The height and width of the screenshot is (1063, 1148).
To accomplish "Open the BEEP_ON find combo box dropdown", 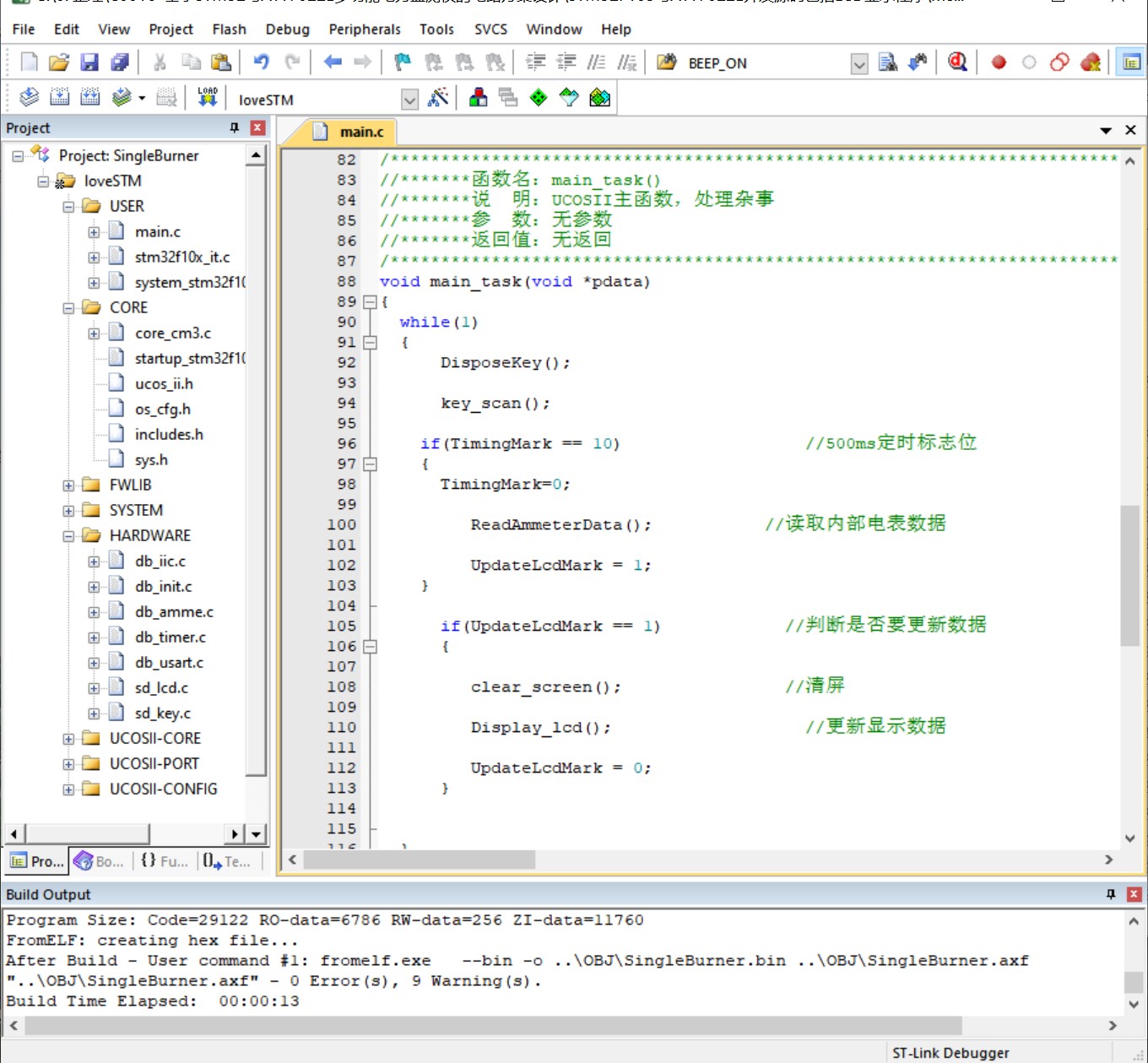I will point(859,64).
